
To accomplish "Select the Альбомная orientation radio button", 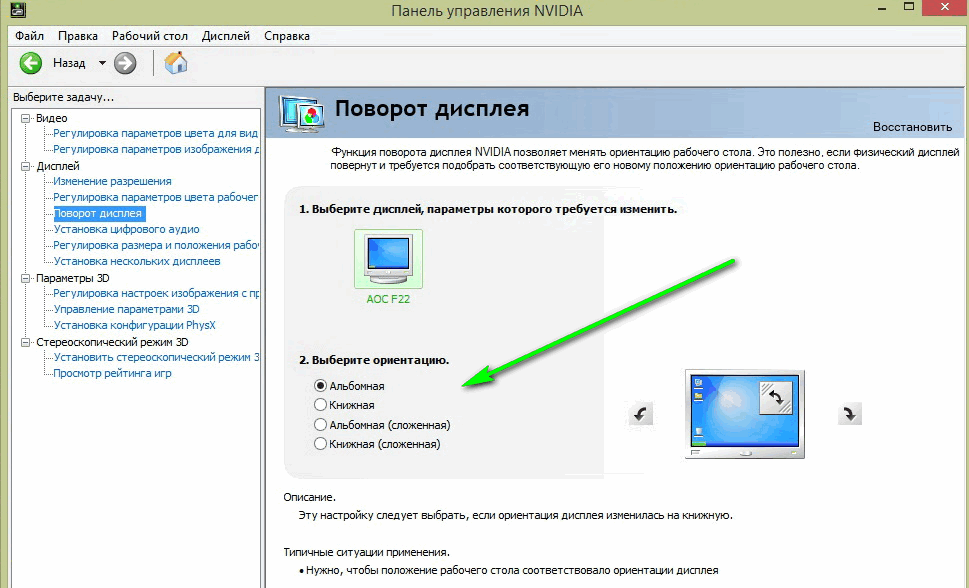I will click(321, 385).
